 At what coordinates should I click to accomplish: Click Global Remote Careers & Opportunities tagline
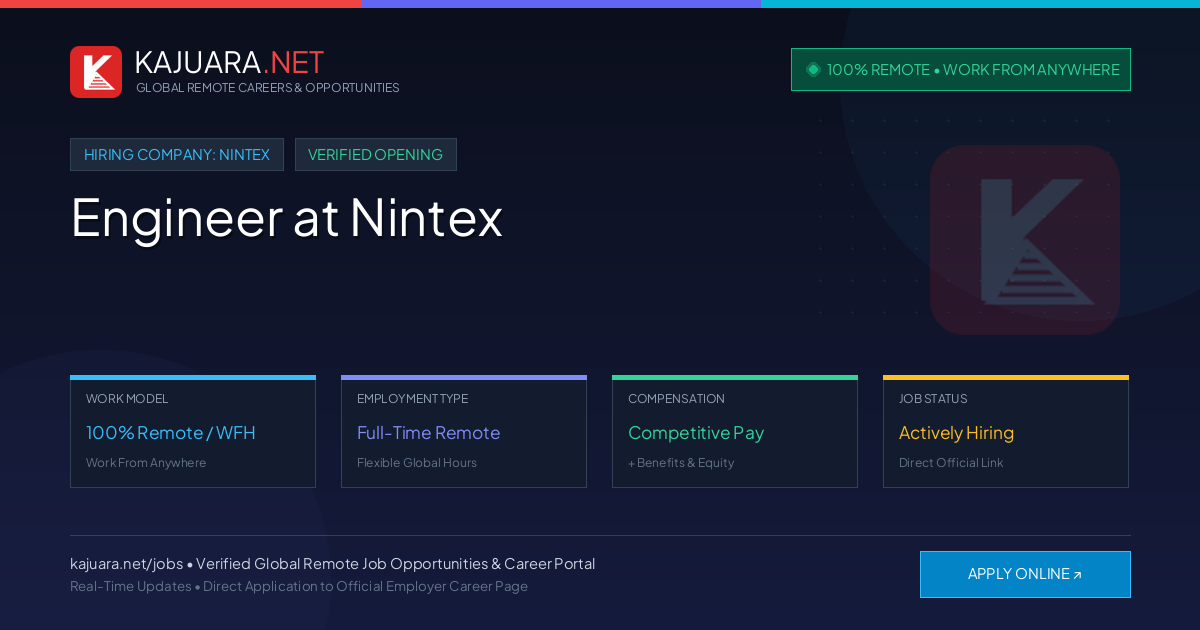tap(268, 88)
